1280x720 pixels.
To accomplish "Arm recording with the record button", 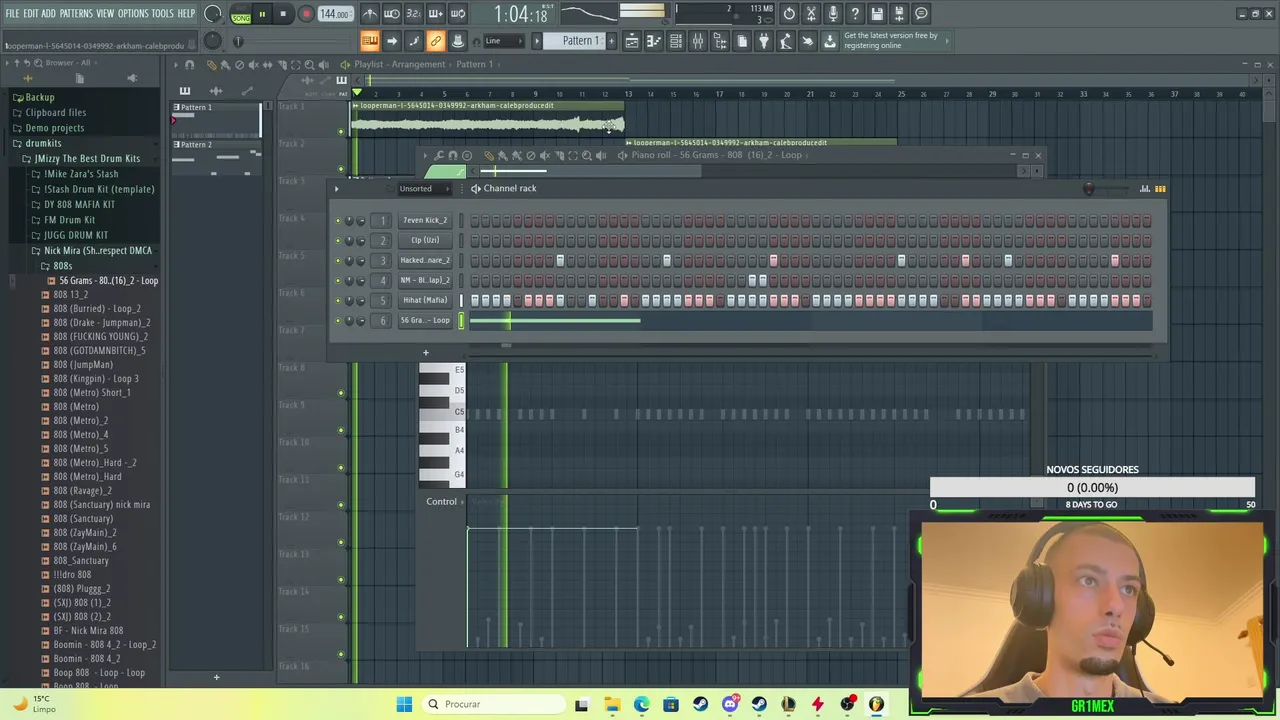I will click(x=306, y=14).
